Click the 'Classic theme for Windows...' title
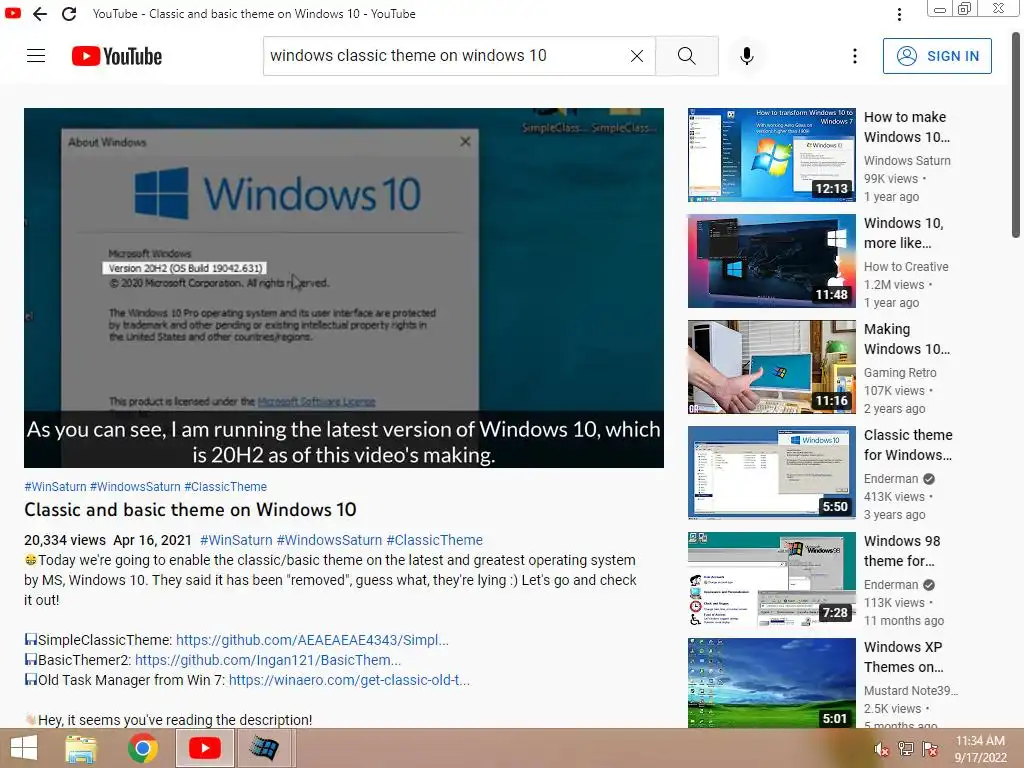 pos(908,445)
